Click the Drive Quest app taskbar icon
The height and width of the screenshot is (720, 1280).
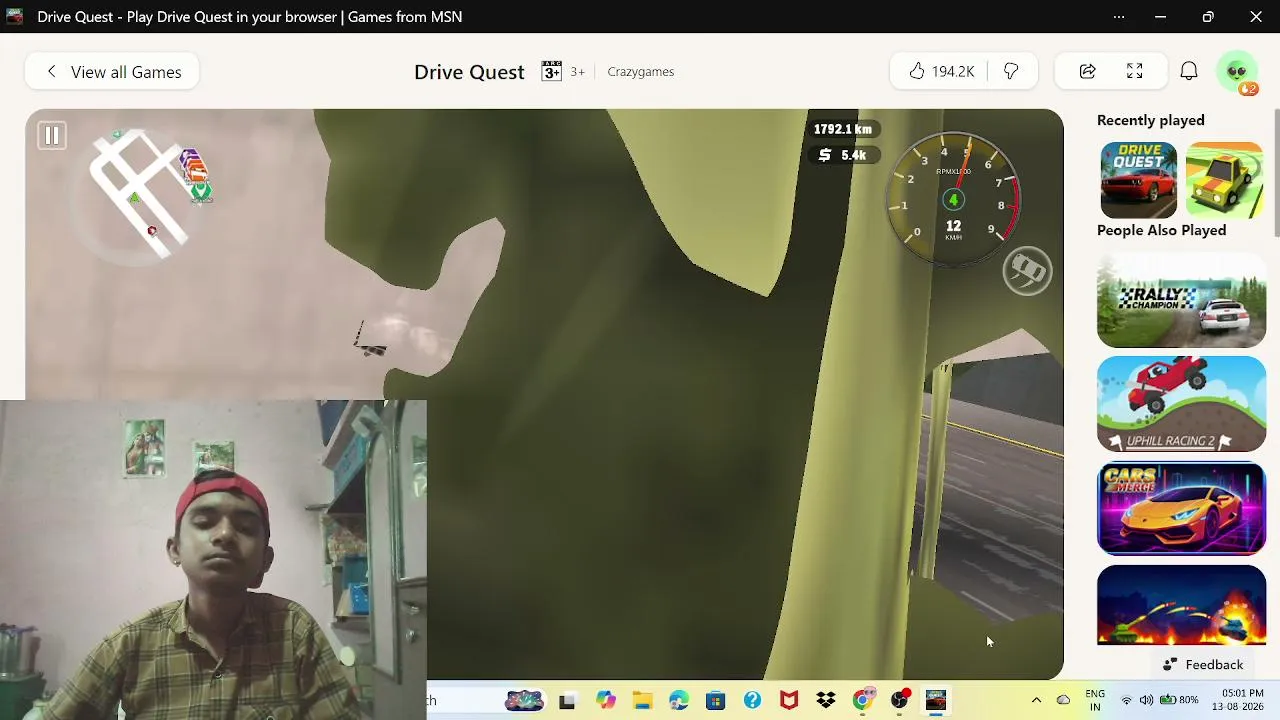coord(936,700)
